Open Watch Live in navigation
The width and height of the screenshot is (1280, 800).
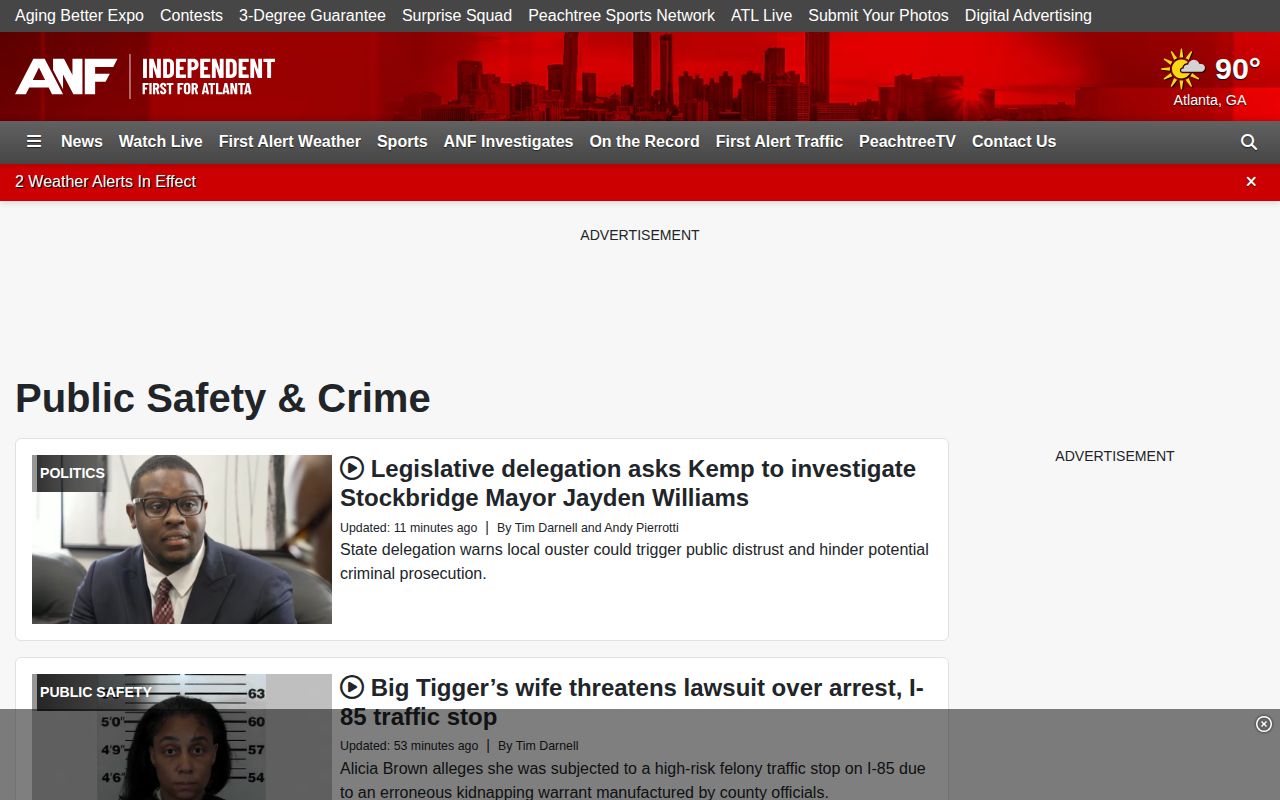pos(161,142)
